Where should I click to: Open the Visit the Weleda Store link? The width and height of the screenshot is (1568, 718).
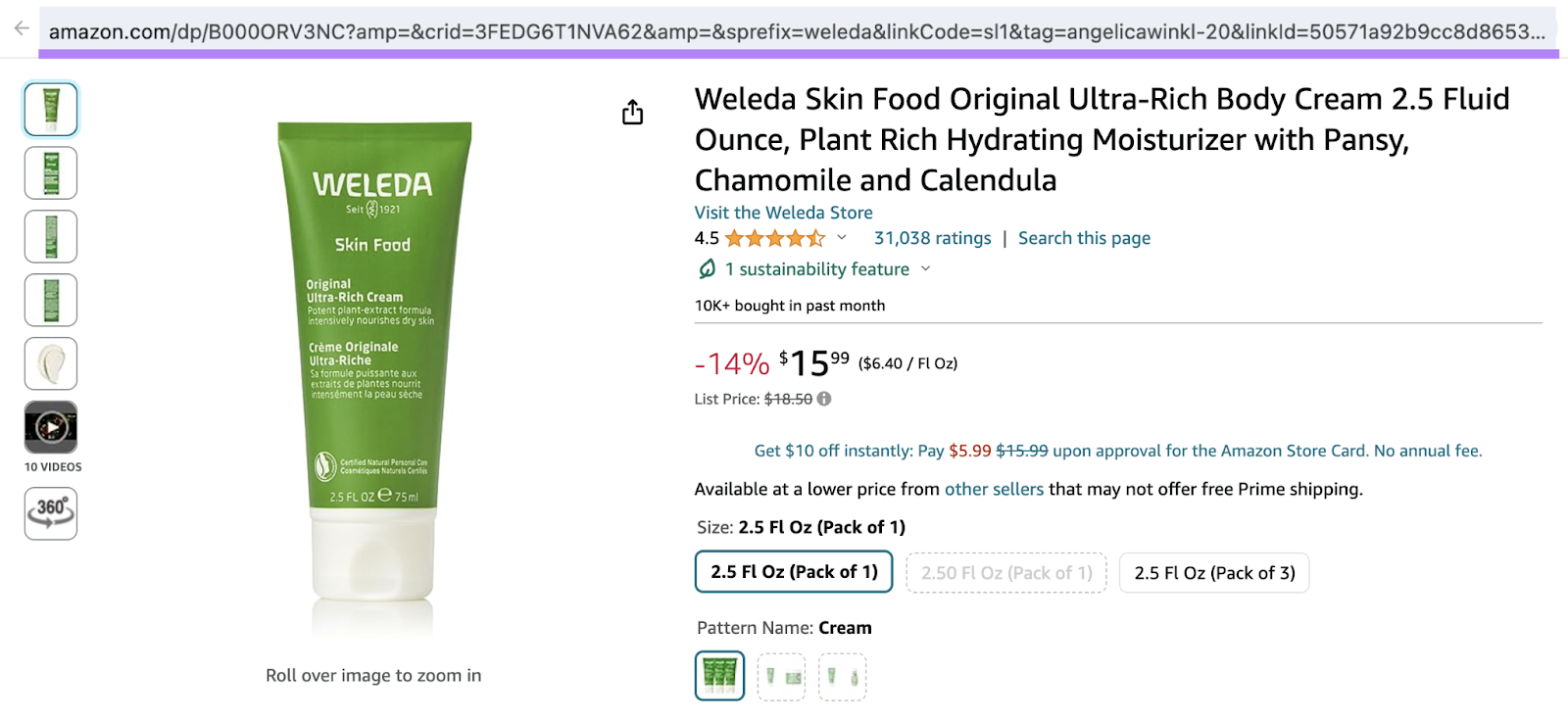(x=782, y=212)
